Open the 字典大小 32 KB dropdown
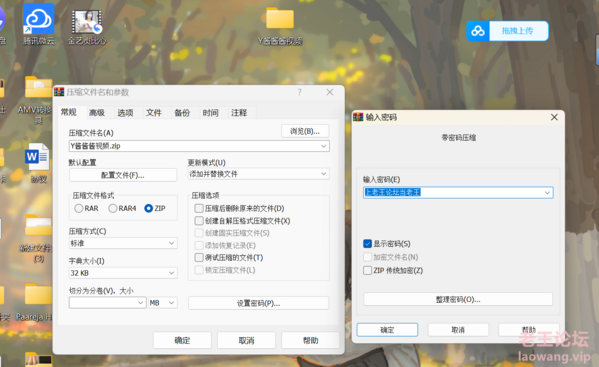 click(123, 273)
